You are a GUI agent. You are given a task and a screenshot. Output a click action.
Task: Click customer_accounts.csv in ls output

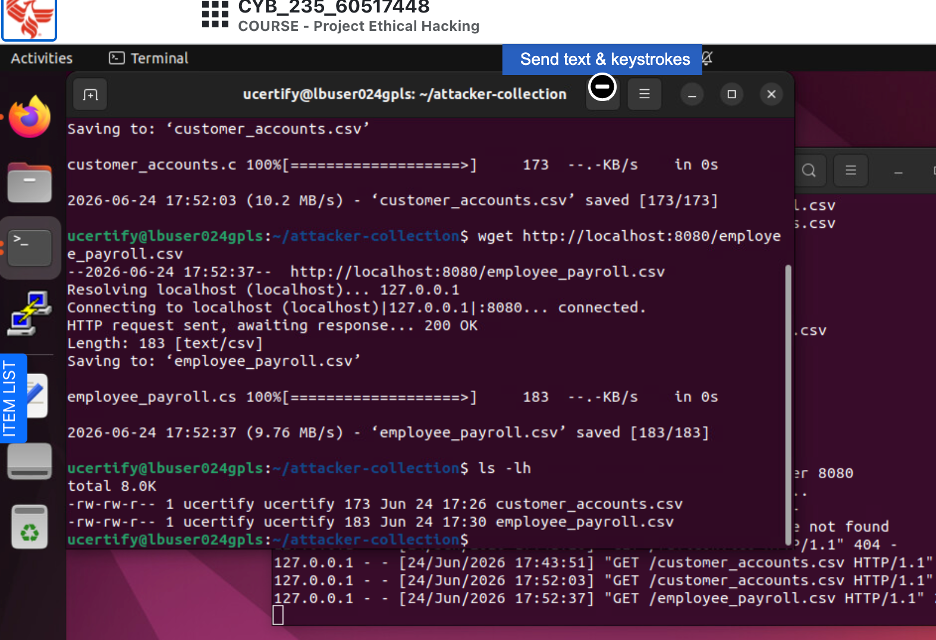point(589,504)
